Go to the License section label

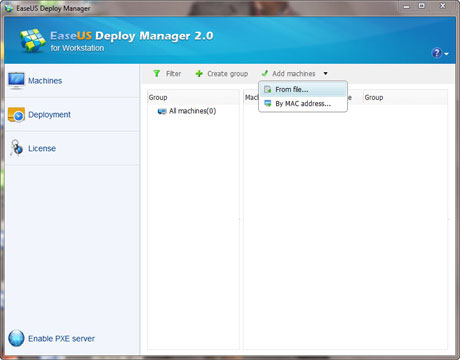coord(42,148)
